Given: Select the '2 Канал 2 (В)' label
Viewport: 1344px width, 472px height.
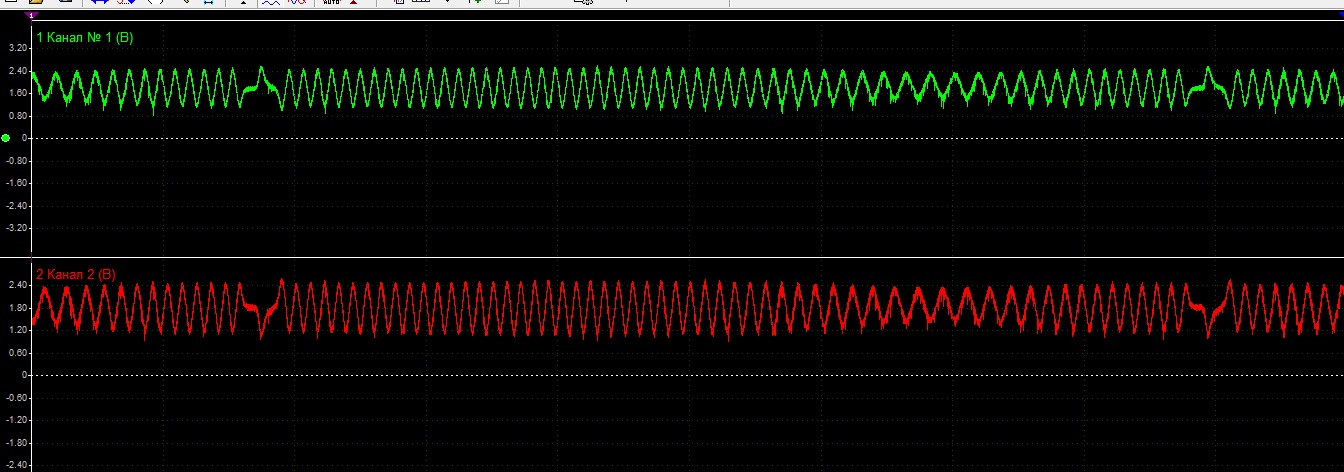Looking at the screenshot, I should tap(76, 274).
